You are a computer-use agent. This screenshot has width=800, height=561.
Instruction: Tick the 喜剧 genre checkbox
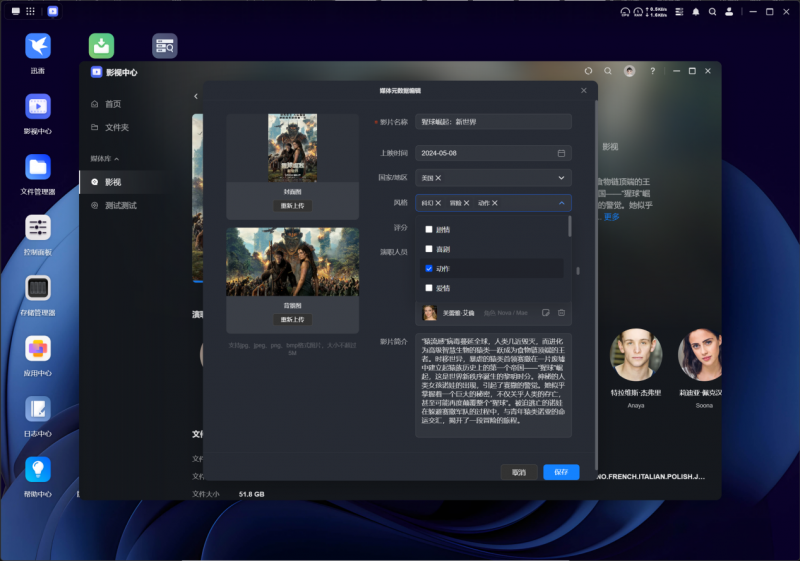pyautogui.click(x=429, y=249)
